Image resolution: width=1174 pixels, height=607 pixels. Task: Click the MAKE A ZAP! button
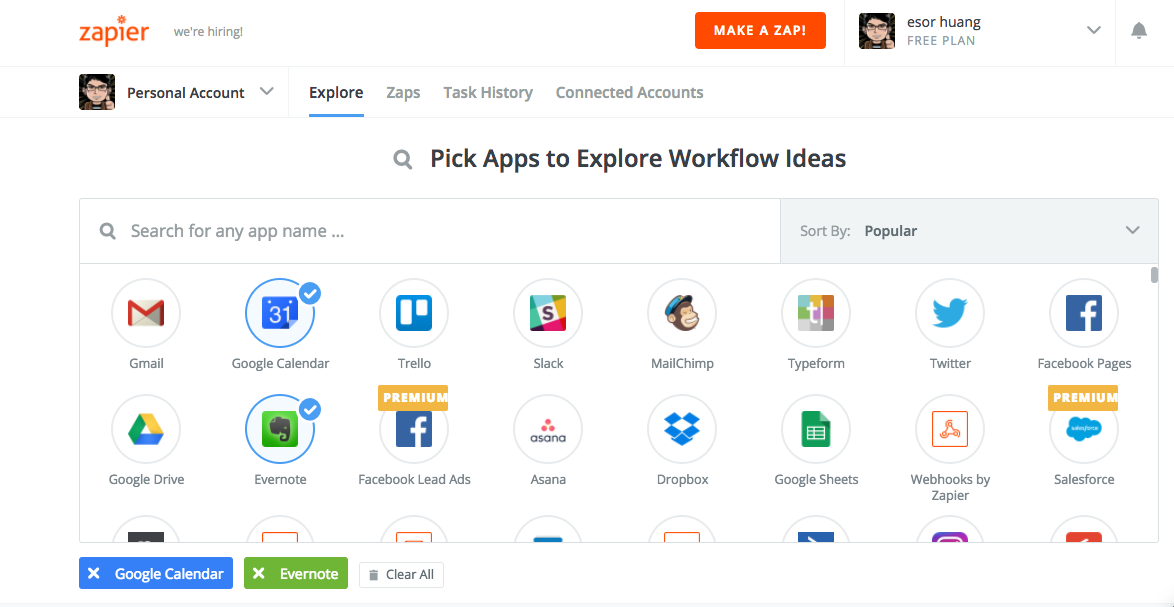[760, 31]
